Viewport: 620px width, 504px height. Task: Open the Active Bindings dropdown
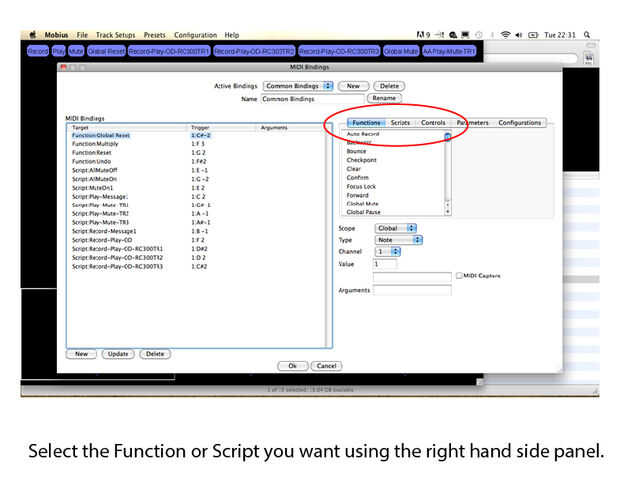pos(298,86)
